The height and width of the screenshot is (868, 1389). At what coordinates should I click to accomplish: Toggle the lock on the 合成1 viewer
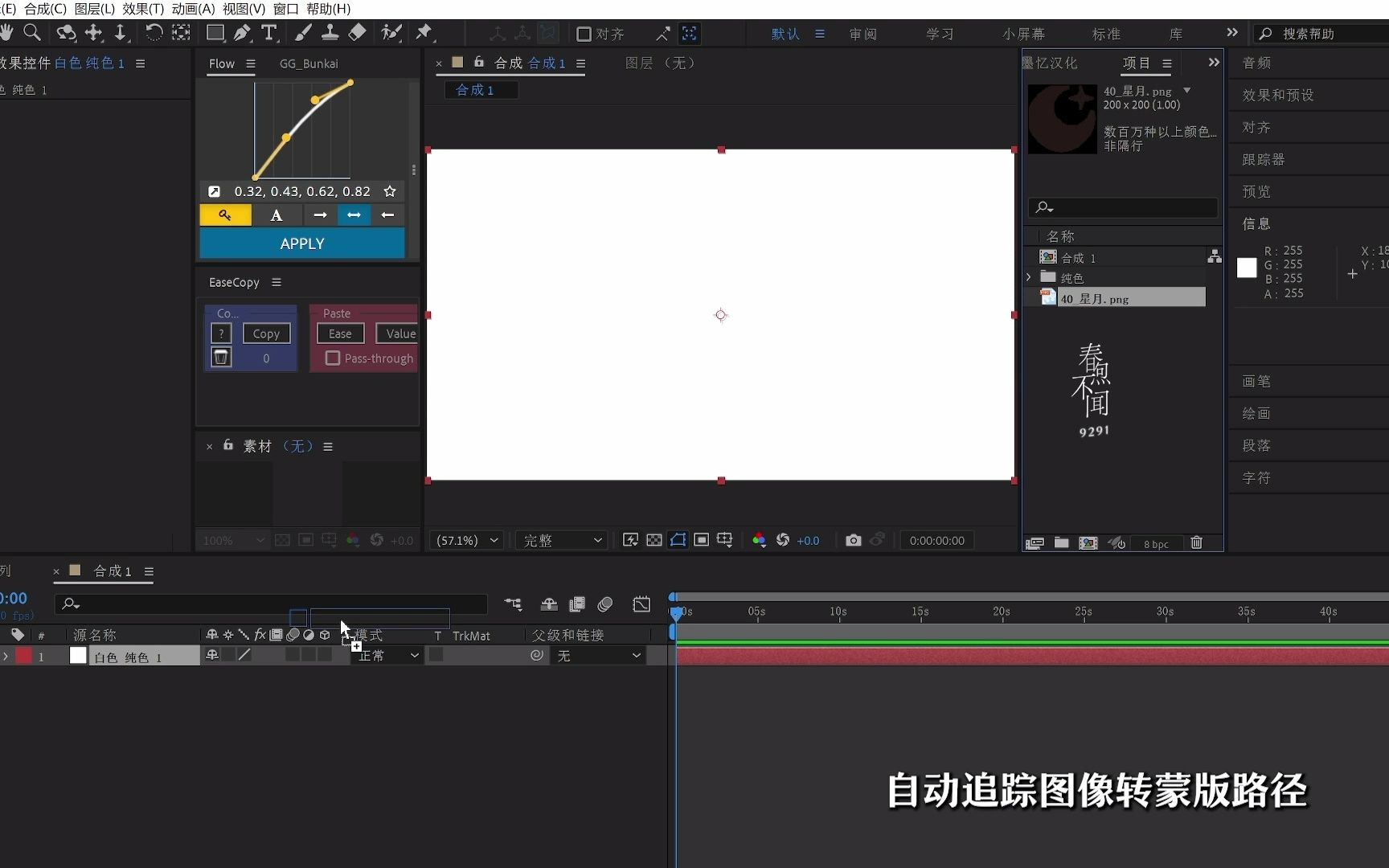pos(479,63)
